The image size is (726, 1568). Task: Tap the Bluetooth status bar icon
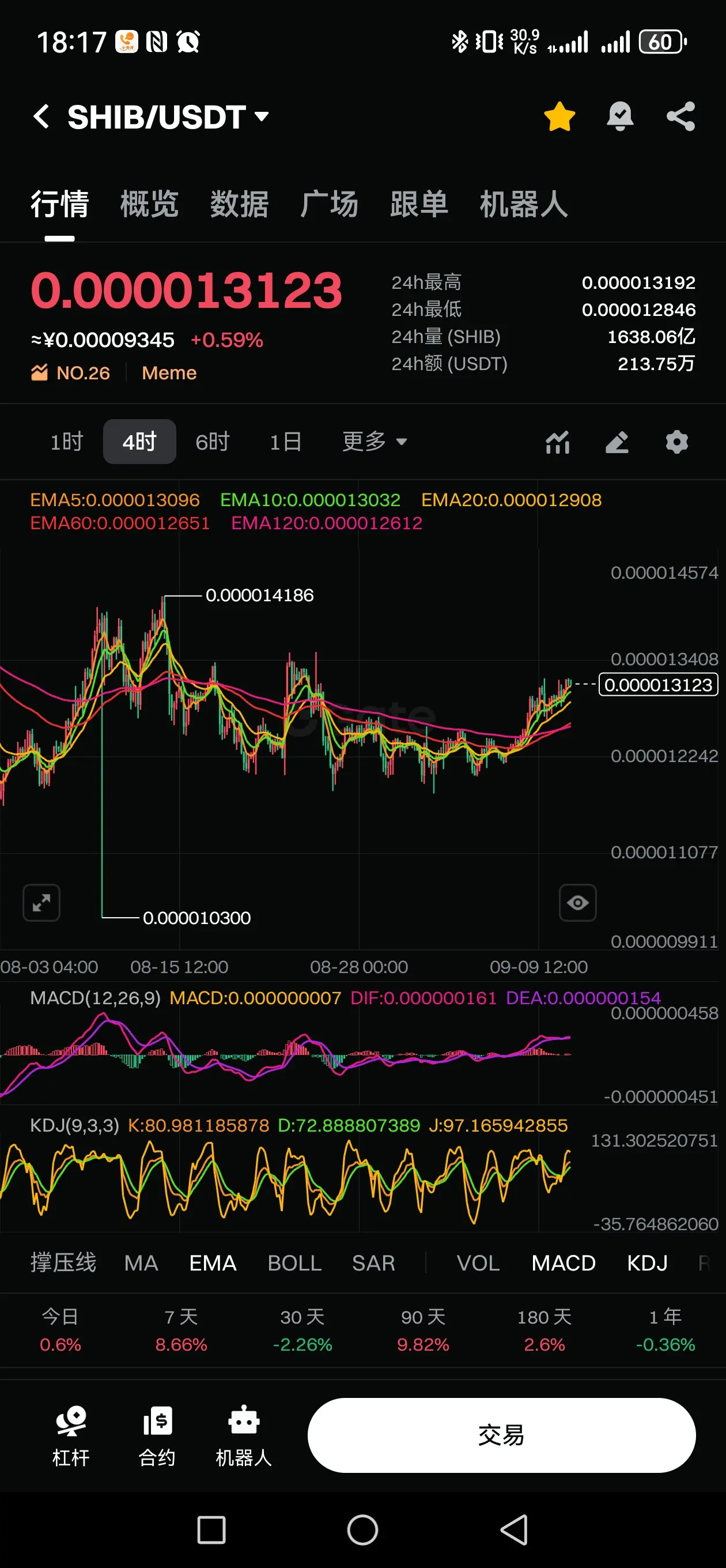459,42
